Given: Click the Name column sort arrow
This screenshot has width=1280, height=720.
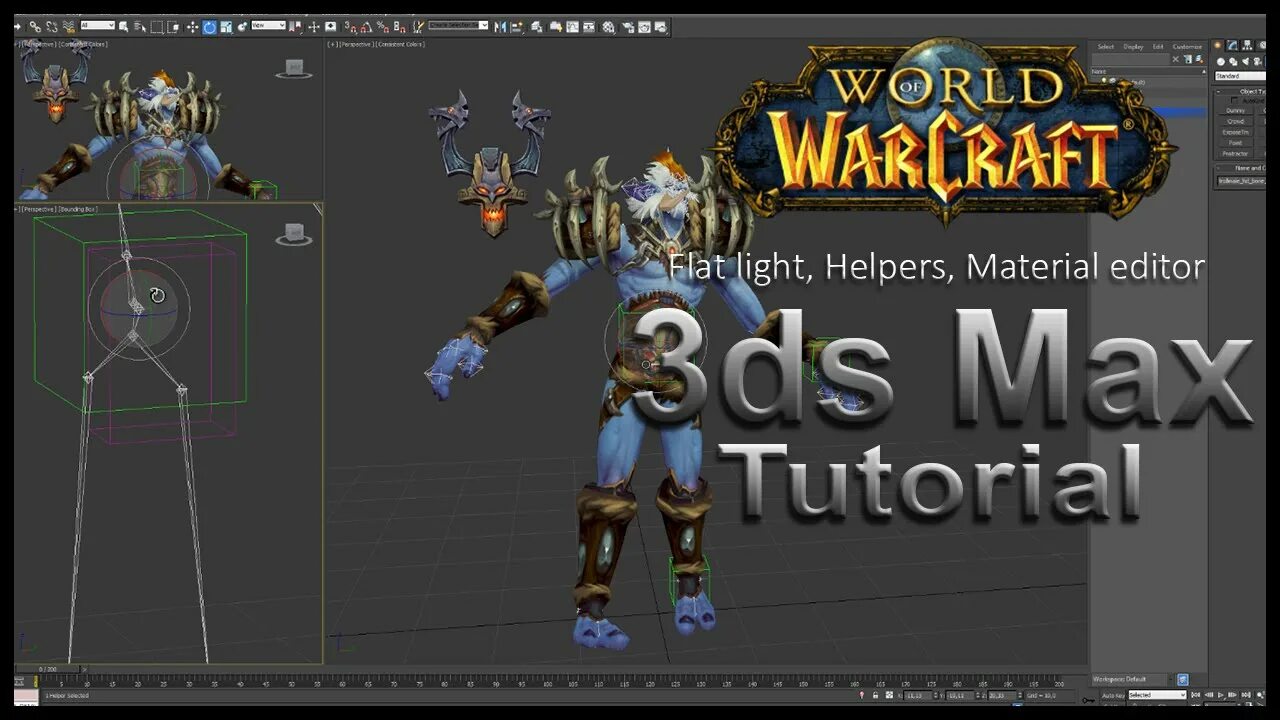Looking at the screenshot, I should tap(1204, 72).
